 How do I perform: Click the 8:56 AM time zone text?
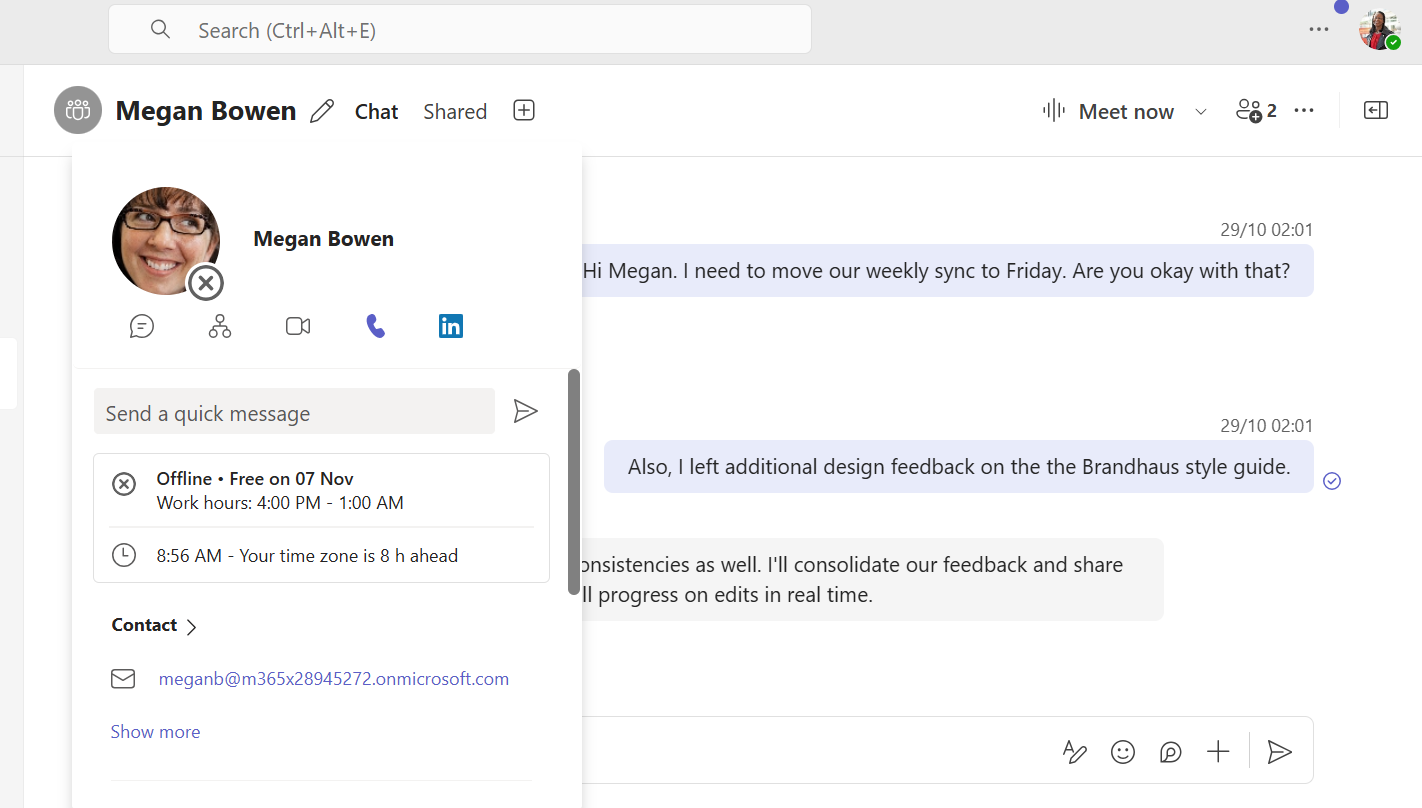(307, 555)
